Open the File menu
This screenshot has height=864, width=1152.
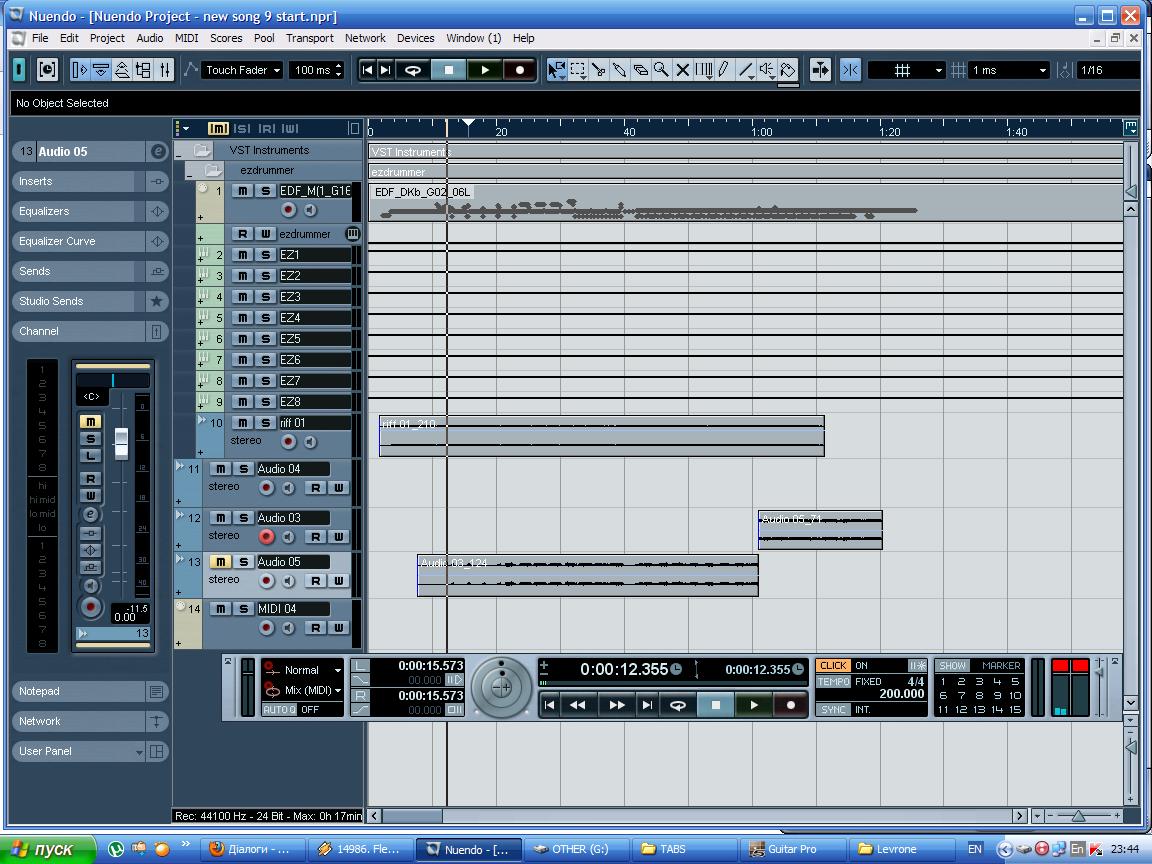(x=40, y=38)
